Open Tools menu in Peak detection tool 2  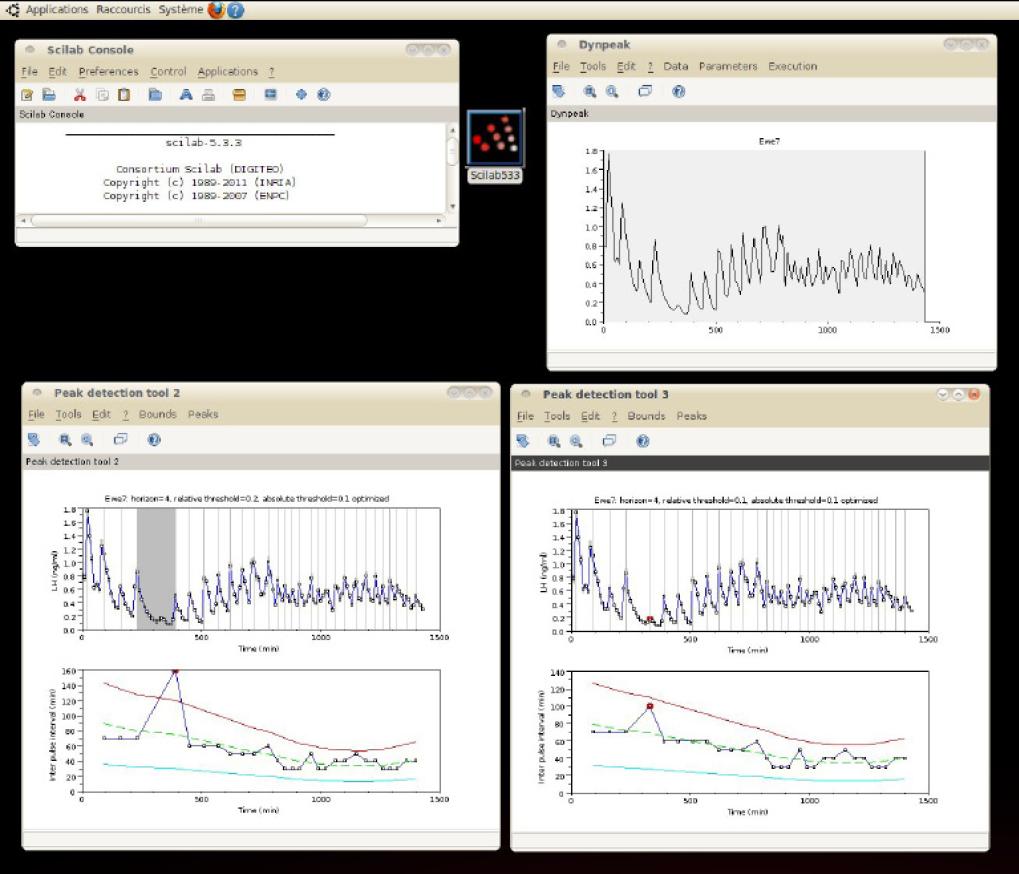(68, 415)
